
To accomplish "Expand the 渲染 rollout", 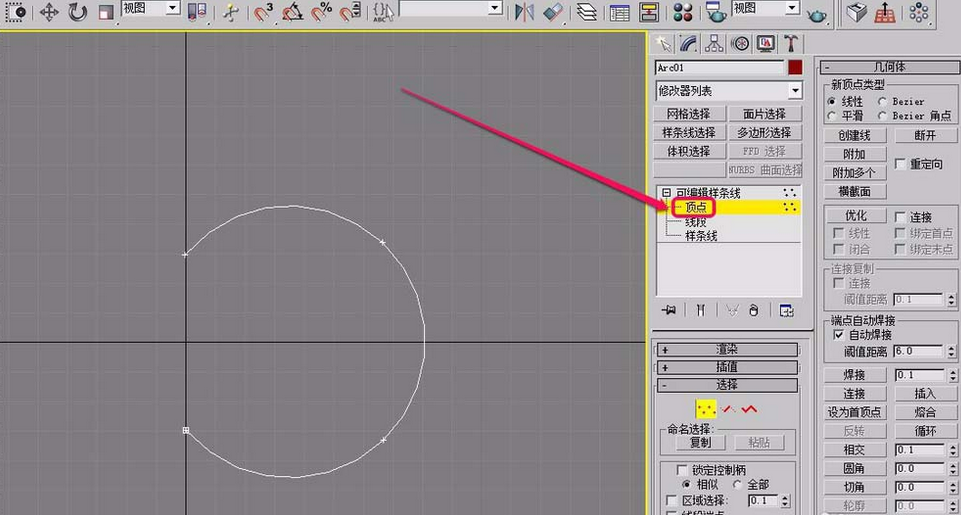I will [x=727, y=349].
